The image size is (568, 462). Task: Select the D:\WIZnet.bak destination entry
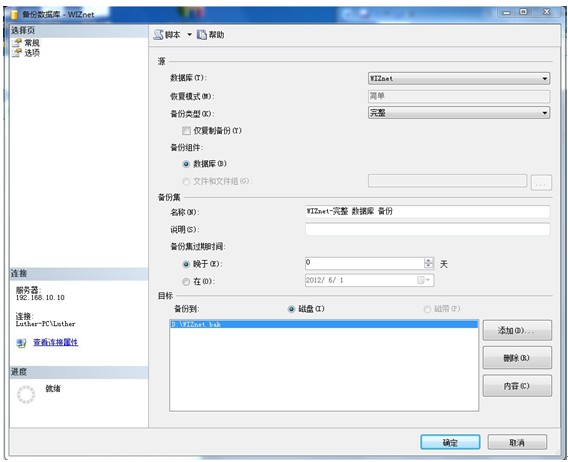(x=324, y=324)
